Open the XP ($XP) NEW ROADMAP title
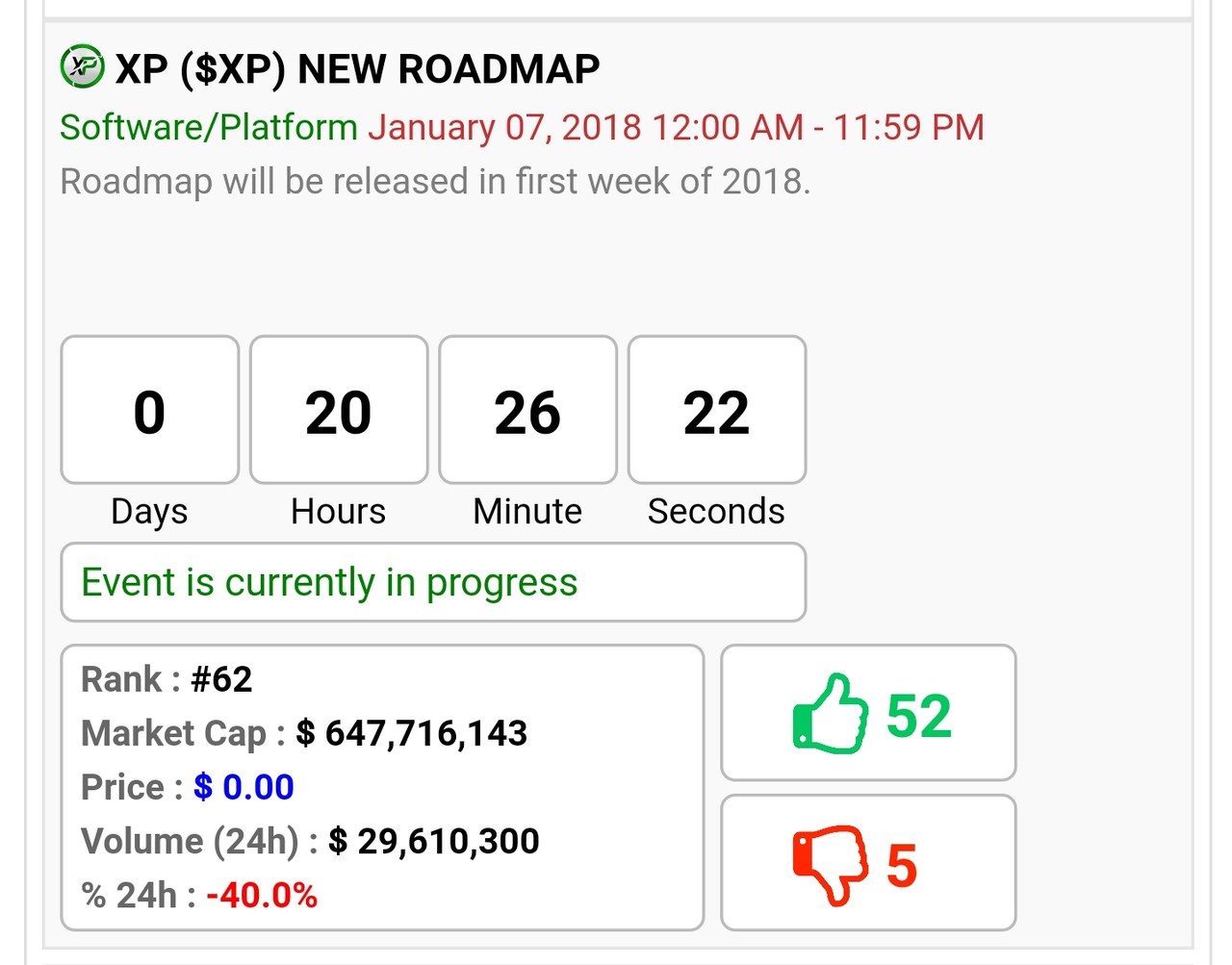 [x=357, y=69]
